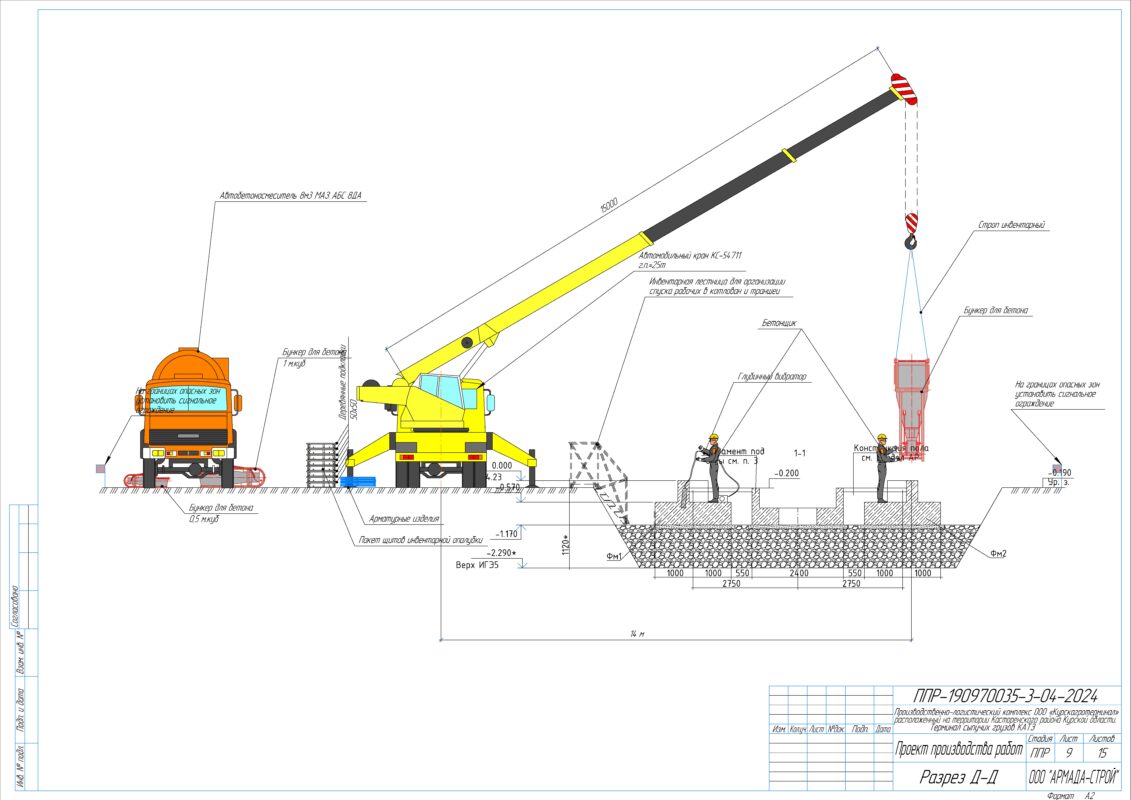This screenshot has width=1131, height=800.
Task: Click the "14 м" overall dimension text
Action: click(637, 633)
